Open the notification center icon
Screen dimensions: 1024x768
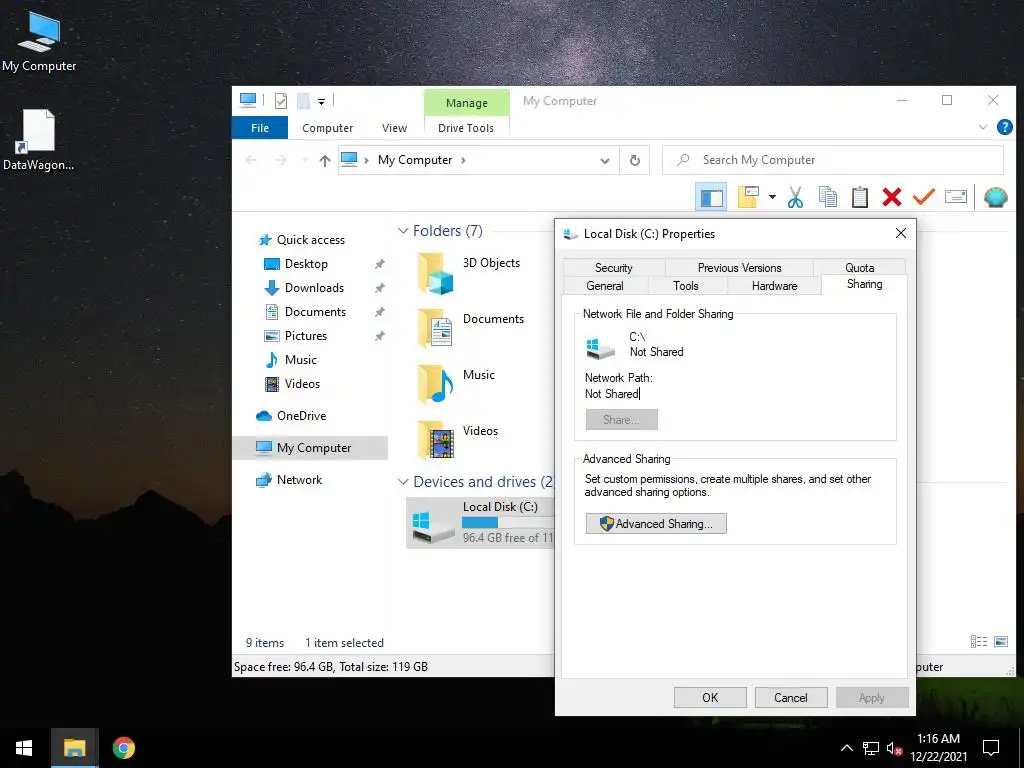(x=991, y=748)
